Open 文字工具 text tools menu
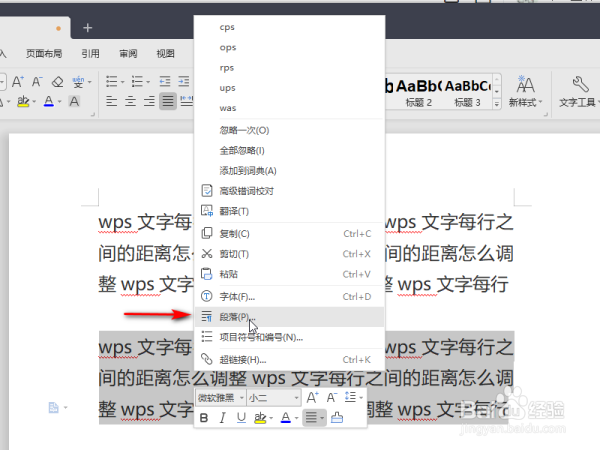Viewport: 600px width, 450px height. [x=579, y=92]
